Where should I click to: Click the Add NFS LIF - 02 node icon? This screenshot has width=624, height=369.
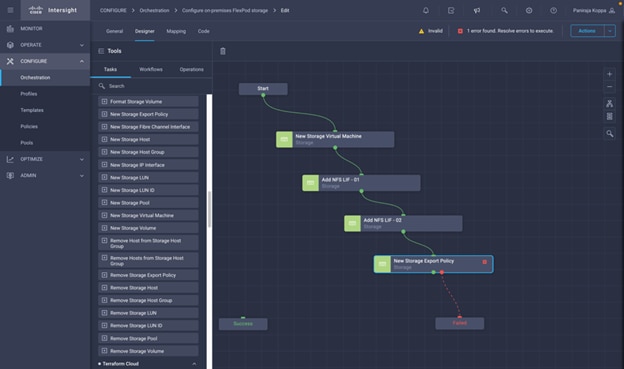click(x=352, y=224)
